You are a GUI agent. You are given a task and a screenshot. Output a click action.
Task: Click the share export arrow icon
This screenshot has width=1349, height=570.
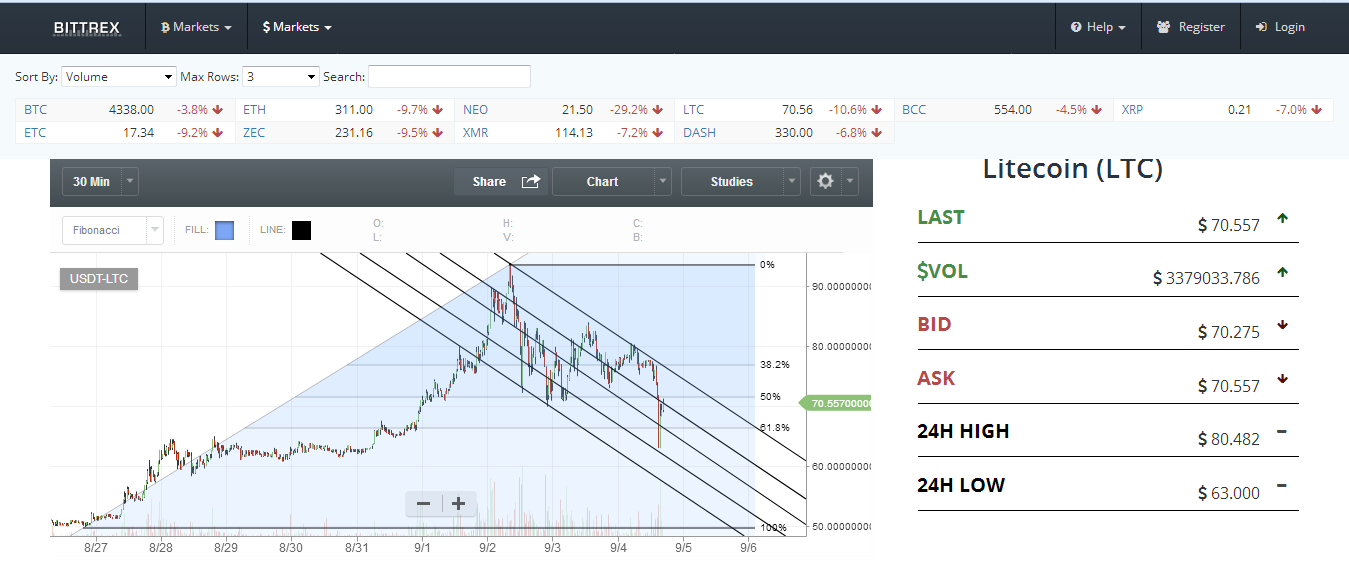click(531, 181)
